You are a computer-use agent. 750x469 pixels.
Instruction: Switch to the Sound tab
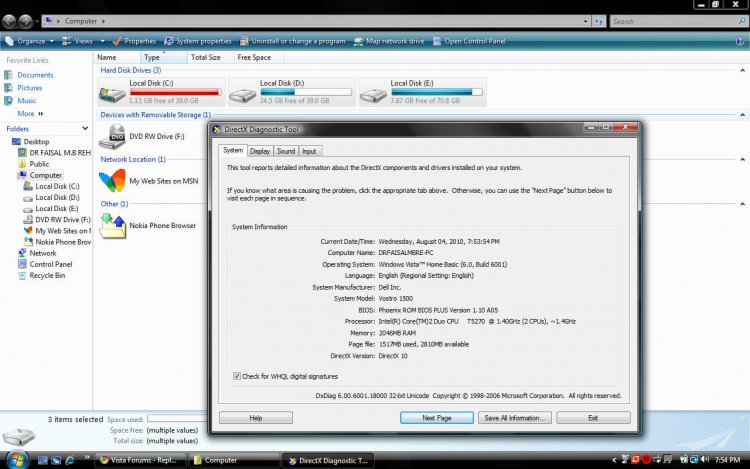pyautogui.click(x=286, y=151)
